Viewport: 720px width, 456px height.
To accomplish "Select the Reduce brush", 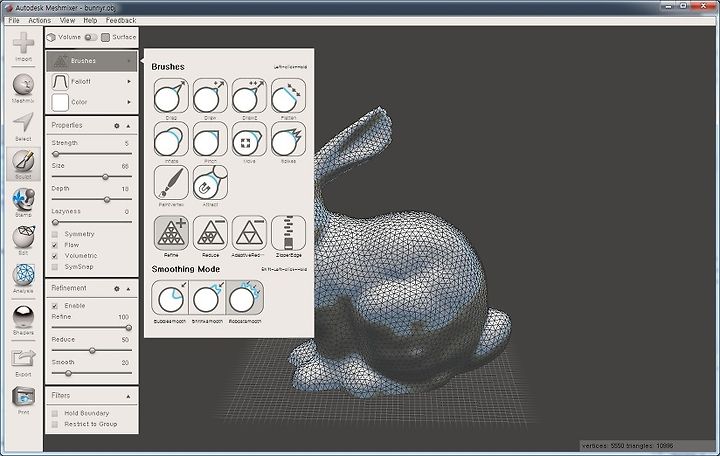I will 210,233.
